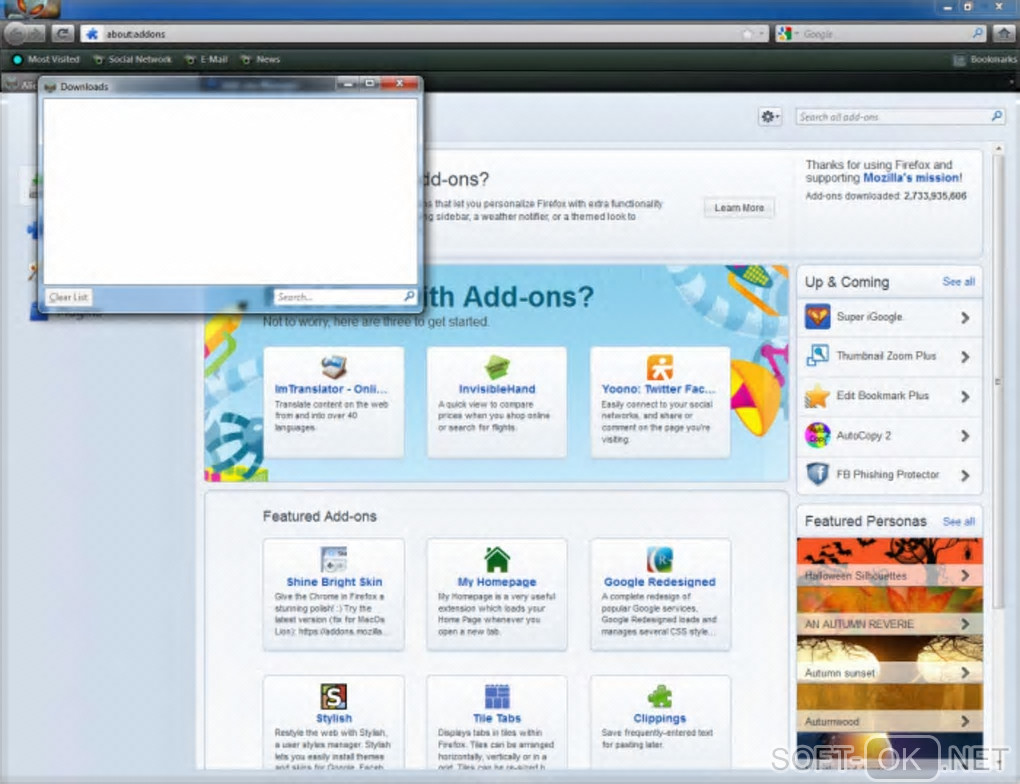Click See all beside Featured Personas

coord(958,521)
